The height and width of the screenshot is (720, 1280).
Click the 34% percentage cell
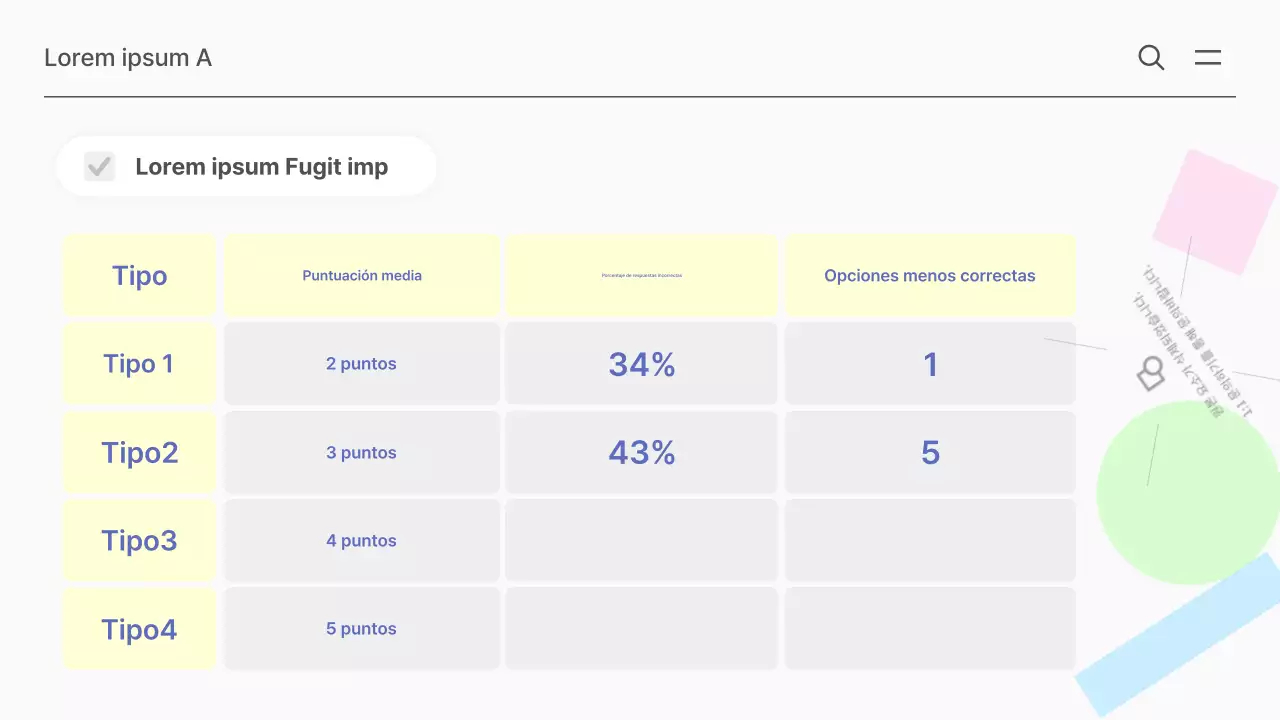click(x=641, y=364)
